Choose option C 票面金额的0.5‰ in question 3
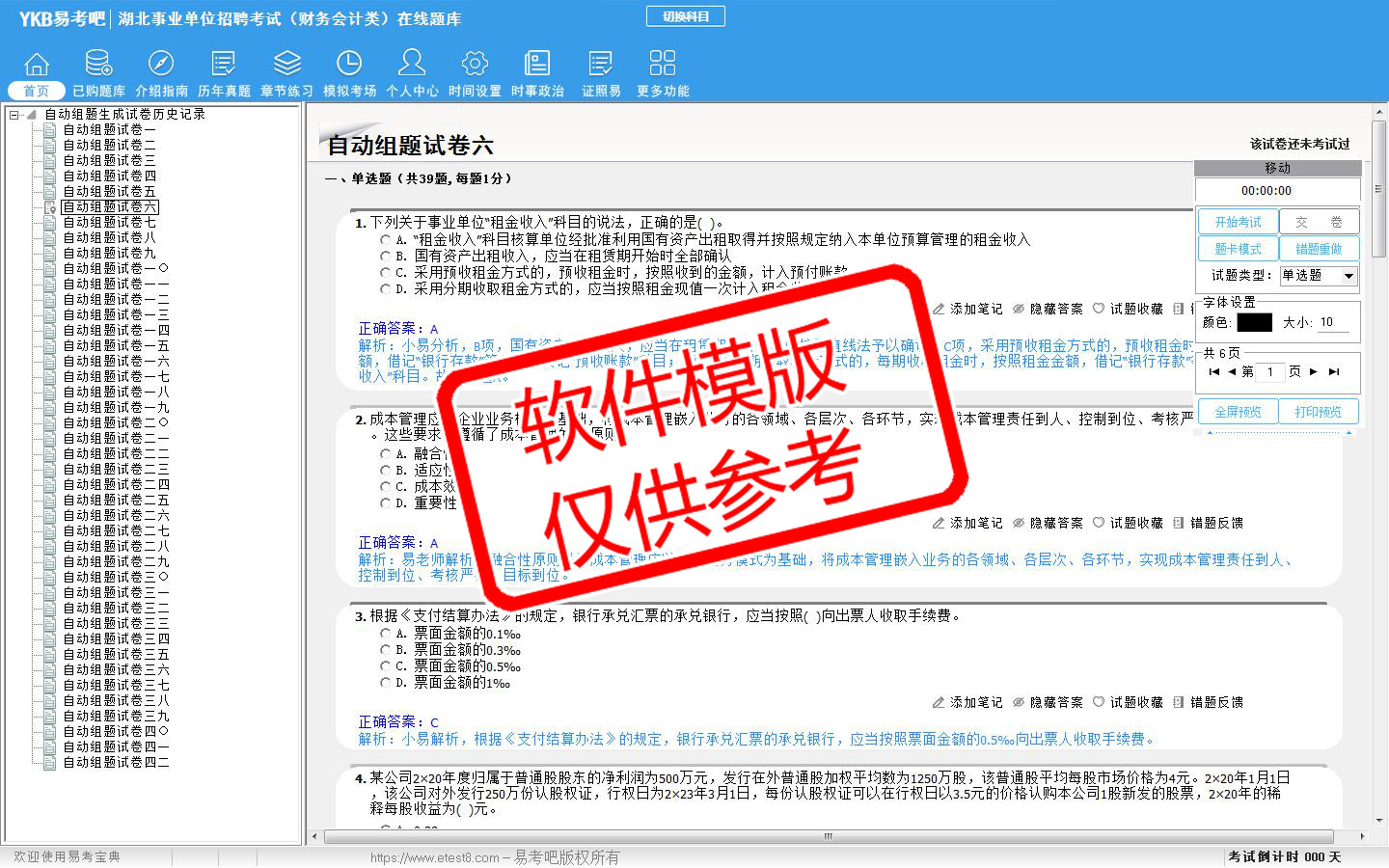Viewport: 1389px width, 868px height. [x=386, y=666]
